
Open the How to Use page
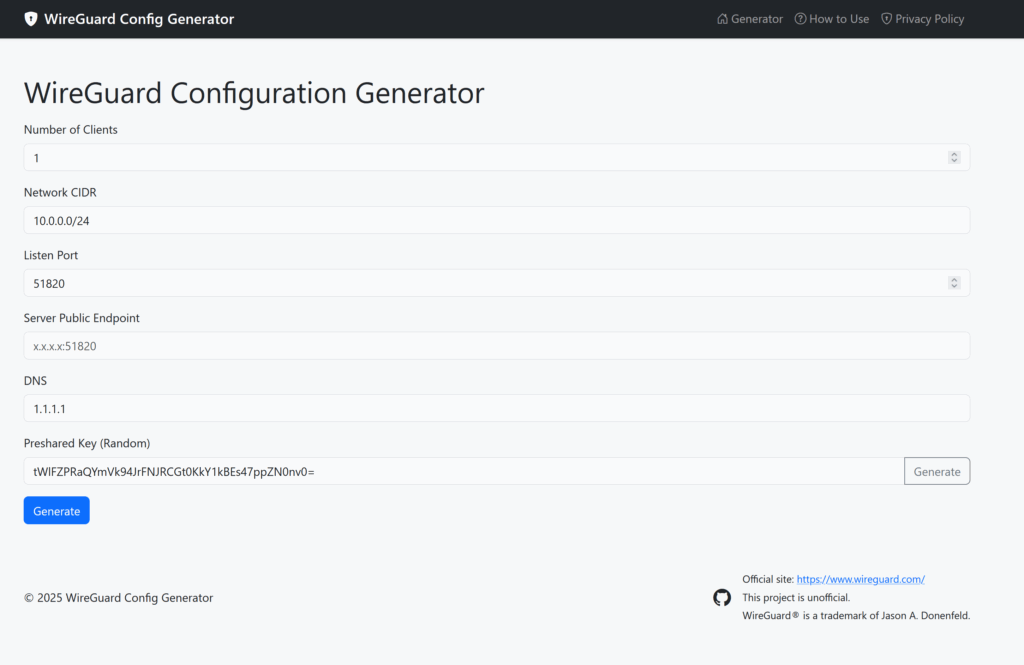832,19
